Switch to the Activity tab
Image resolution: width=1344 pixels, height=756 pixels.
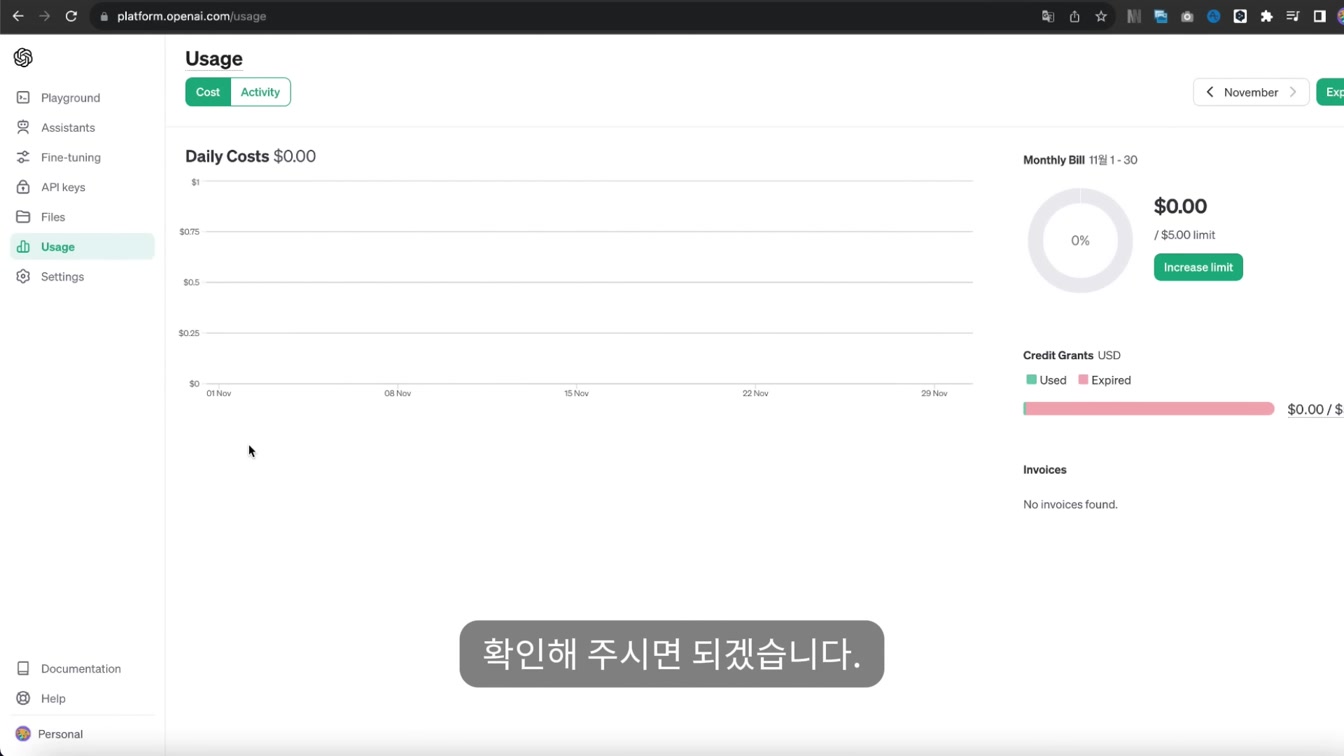coord(260,92)
